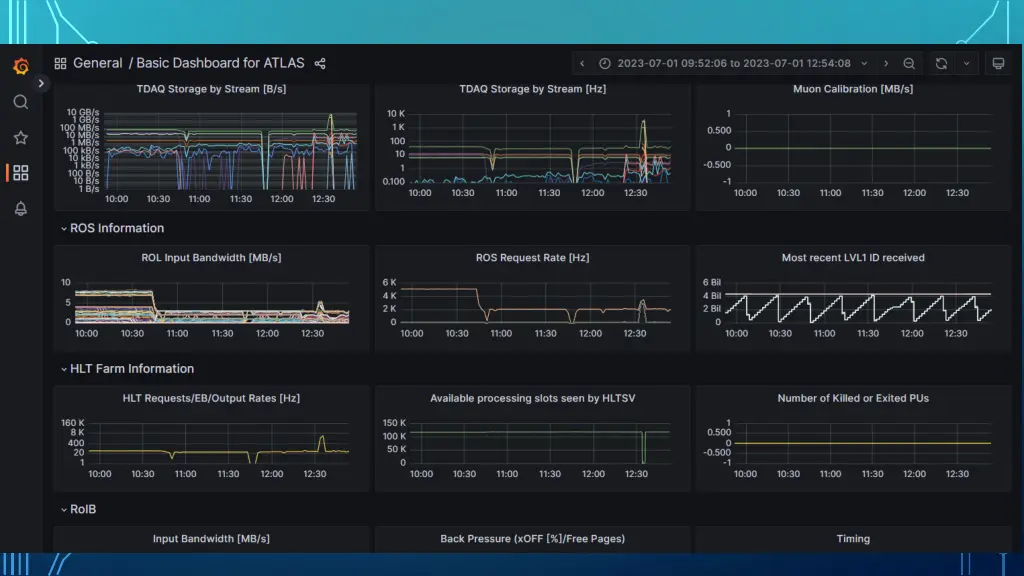Open the time range picker
Image resolution: width=1024 pixels, height=576 pixels.
(x=733, y=63)
